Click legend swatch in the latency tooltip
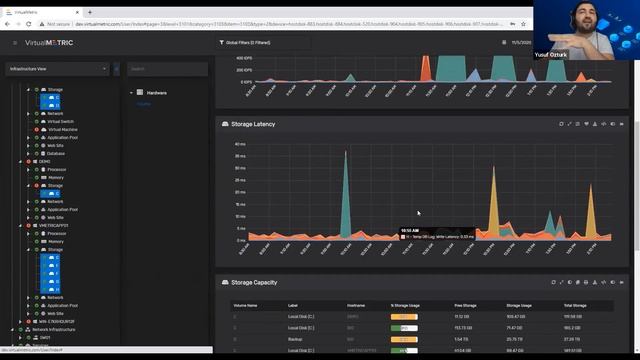This screenshot has width=640, height=360. click(x=403, y=237)
